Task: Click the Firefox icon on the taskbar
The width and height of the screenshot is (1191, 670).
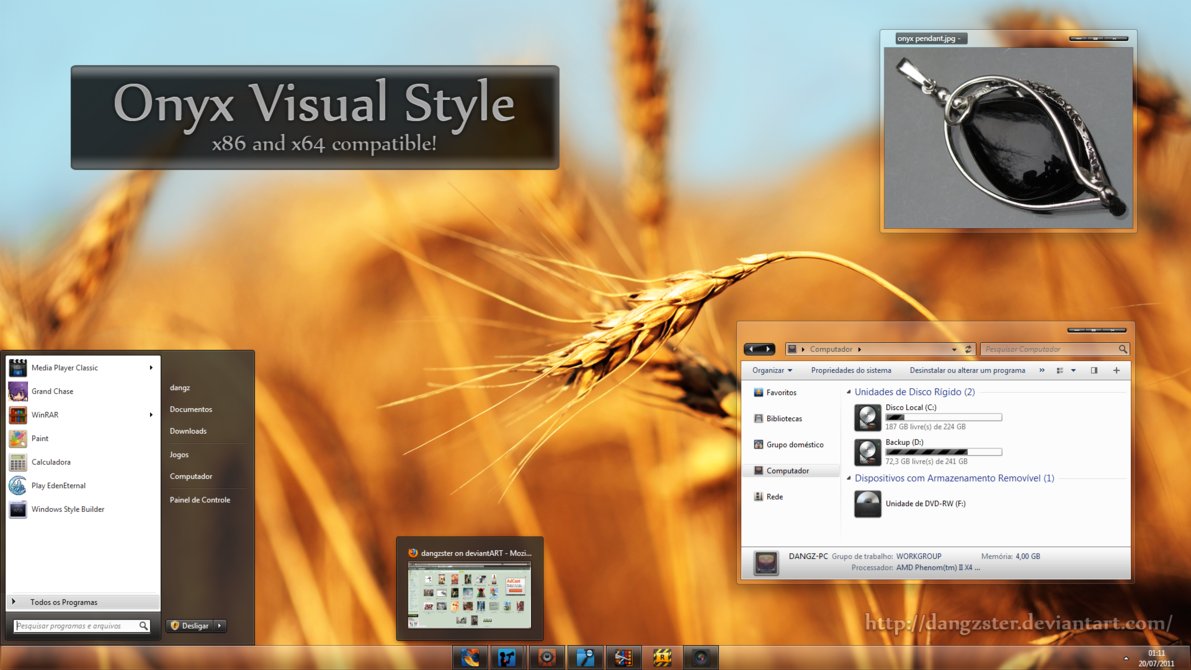Action: (468, 657)
